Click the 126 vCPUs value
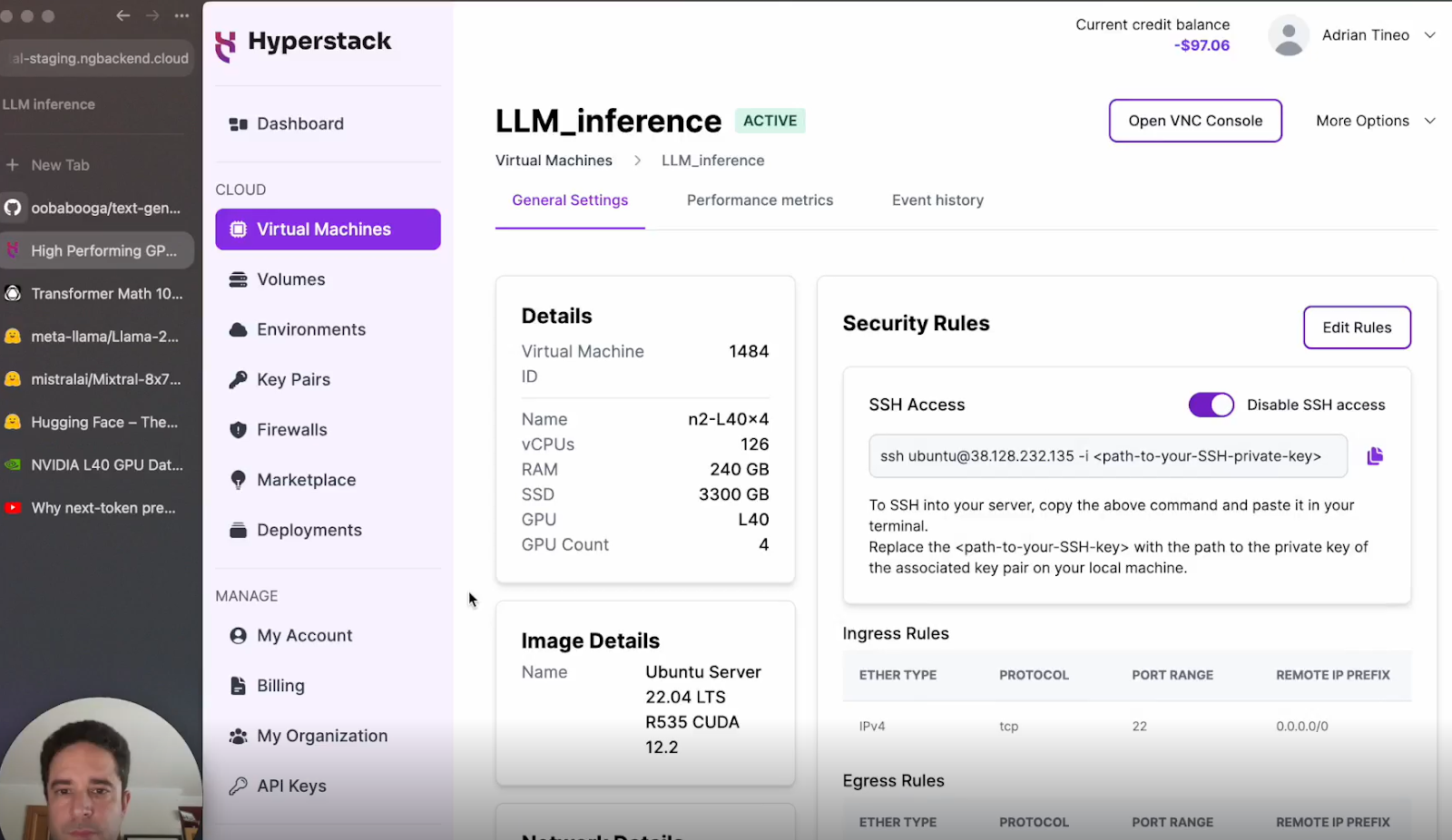Viewport: 1452px width, 840px height. [x=754, y=444]
